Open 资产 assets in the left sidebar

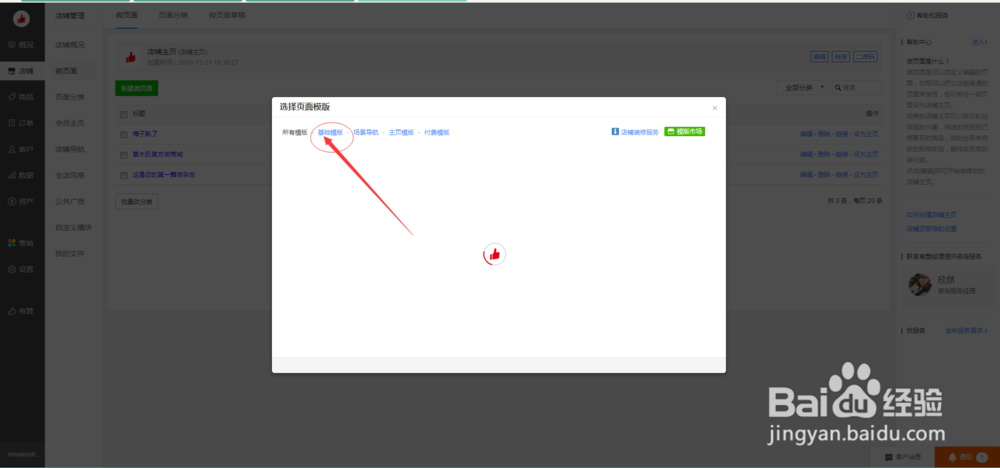[x=22, y=201]
